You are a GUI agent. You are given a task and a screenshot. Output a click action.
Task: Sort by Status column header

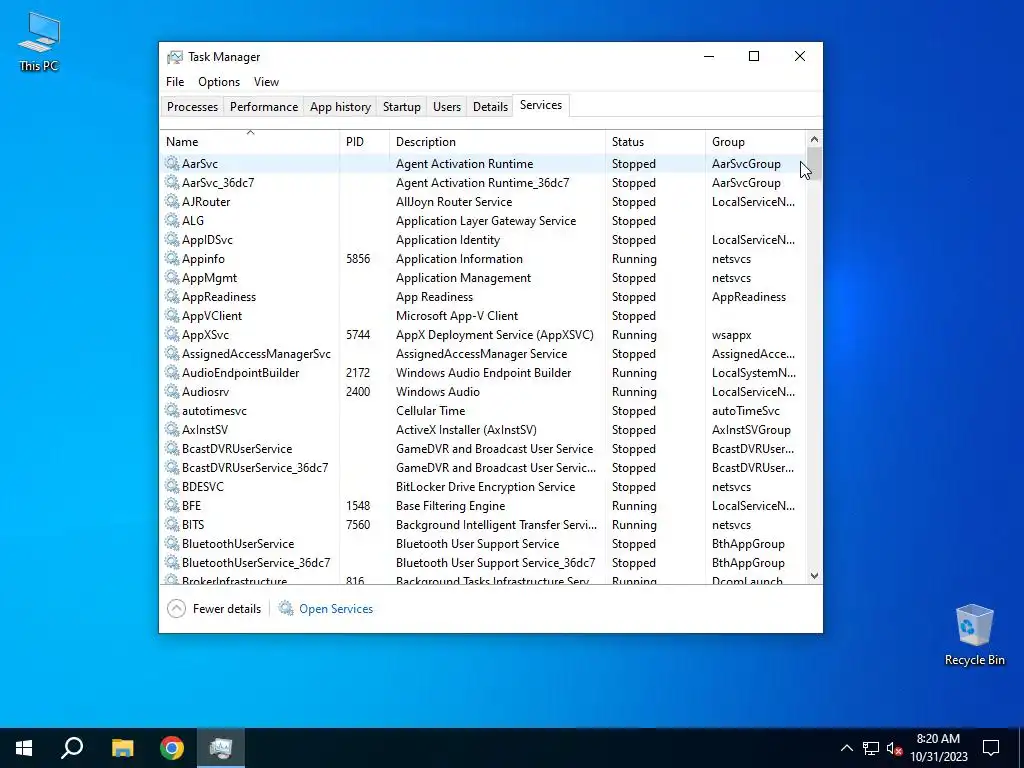(655, 142)
